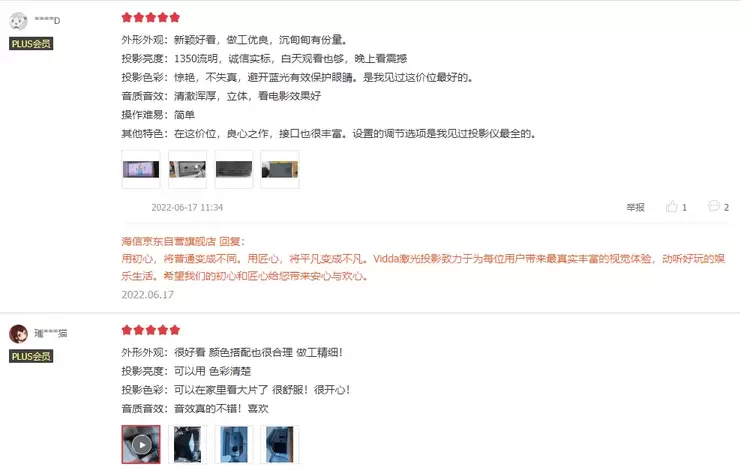Open the third thumbnail in the second review
The width and height of the screenshot is (750, 470).
coord(234,445)
